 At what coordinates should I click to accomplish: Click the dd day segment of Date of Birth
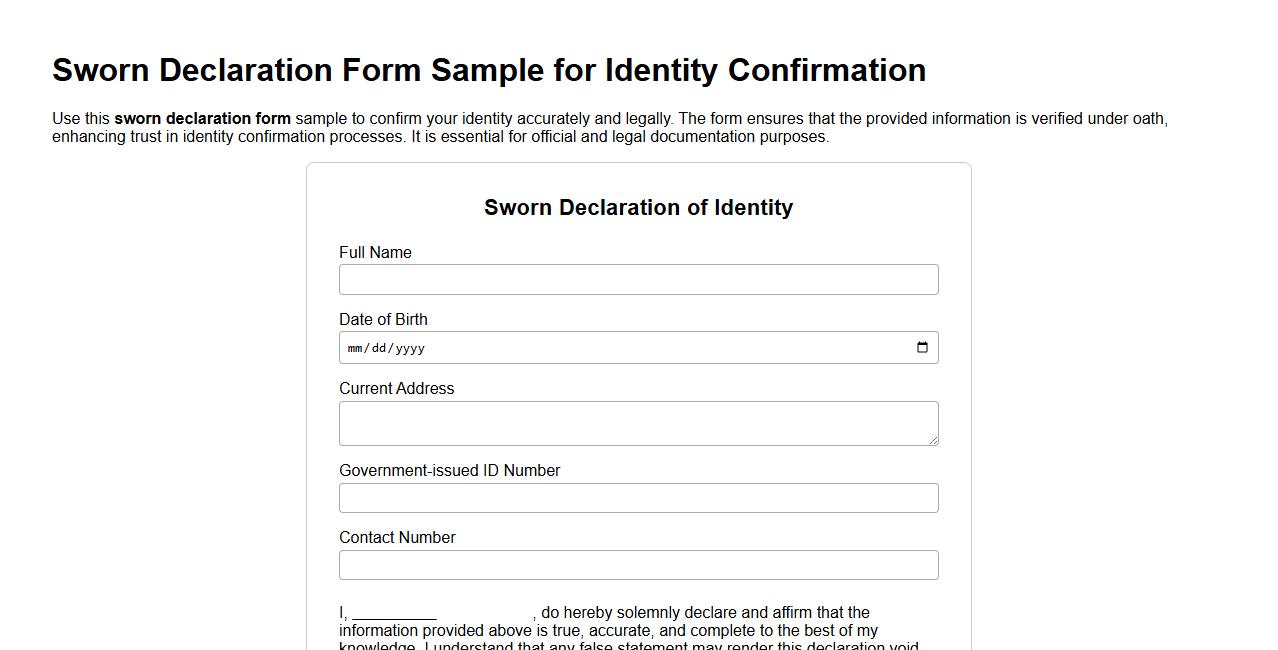(x=381, y=348)
